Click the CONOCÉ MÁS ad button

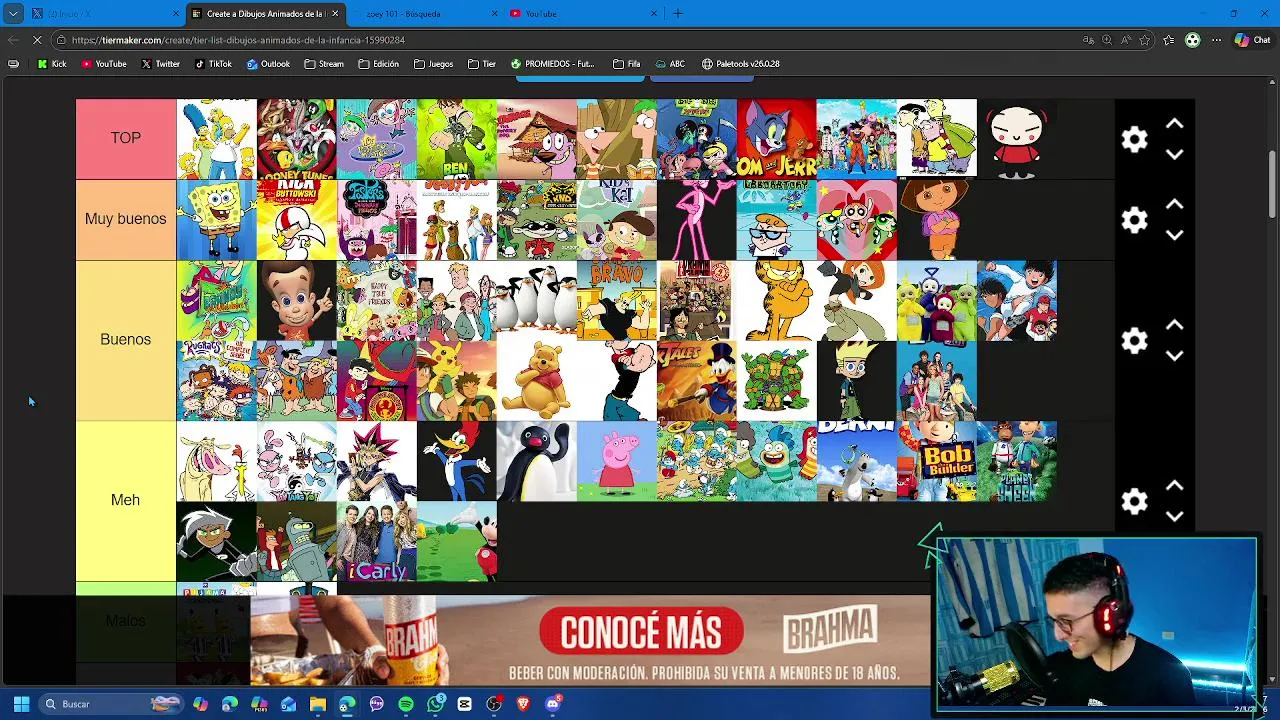(641, 632)
